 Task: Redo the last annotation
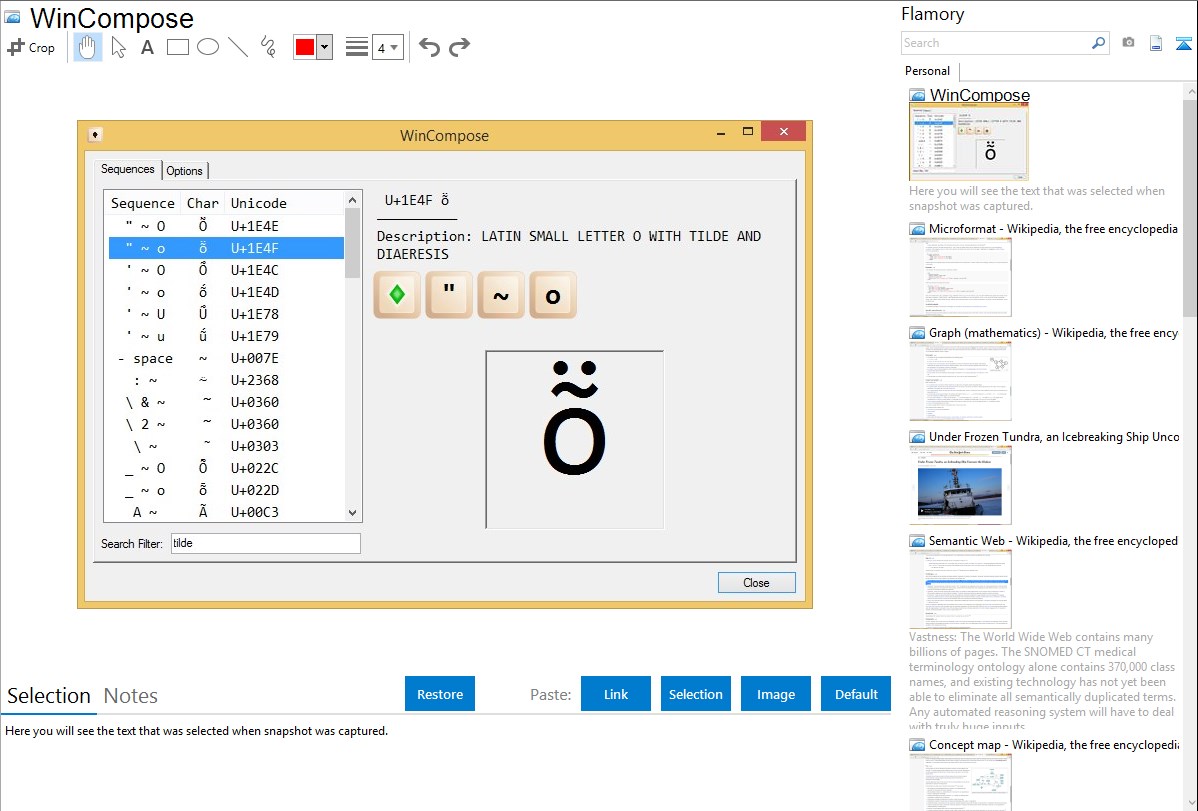pos(459,47)
